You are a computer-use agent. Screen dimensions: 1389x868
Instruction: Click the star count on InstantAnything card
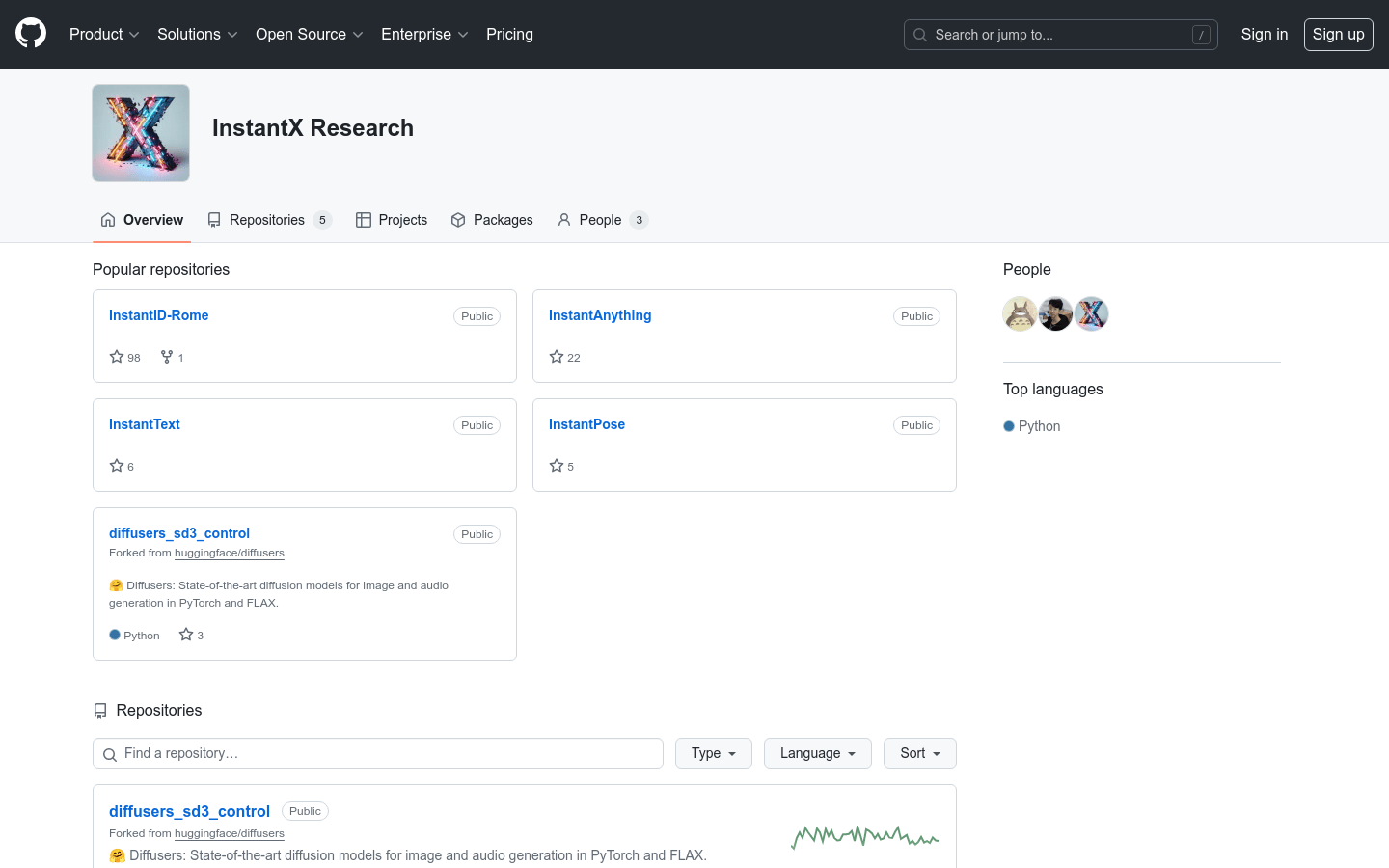574,358
